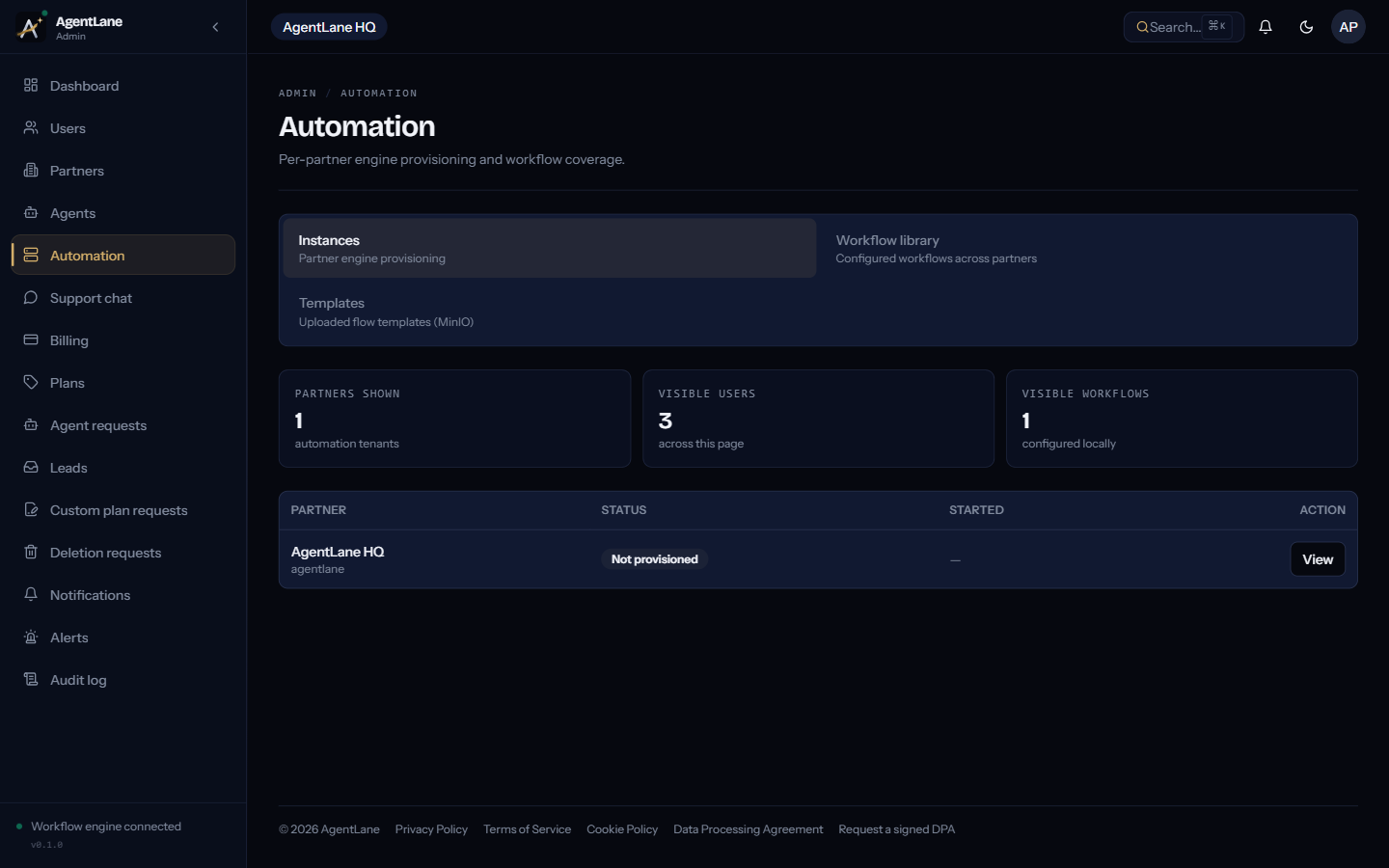The image size is (1389, 868).
Task: Click the AgentLane HQ tenant pill
Action: (329, 27)
